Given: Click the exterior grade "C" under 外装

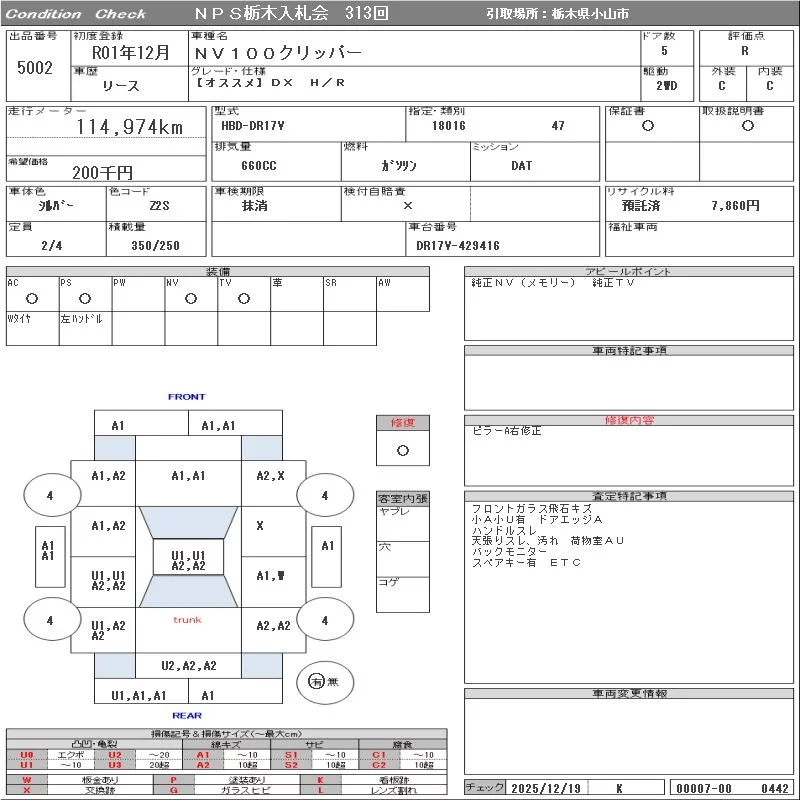Looking at the screenshot, I should (x=721, y=86).
